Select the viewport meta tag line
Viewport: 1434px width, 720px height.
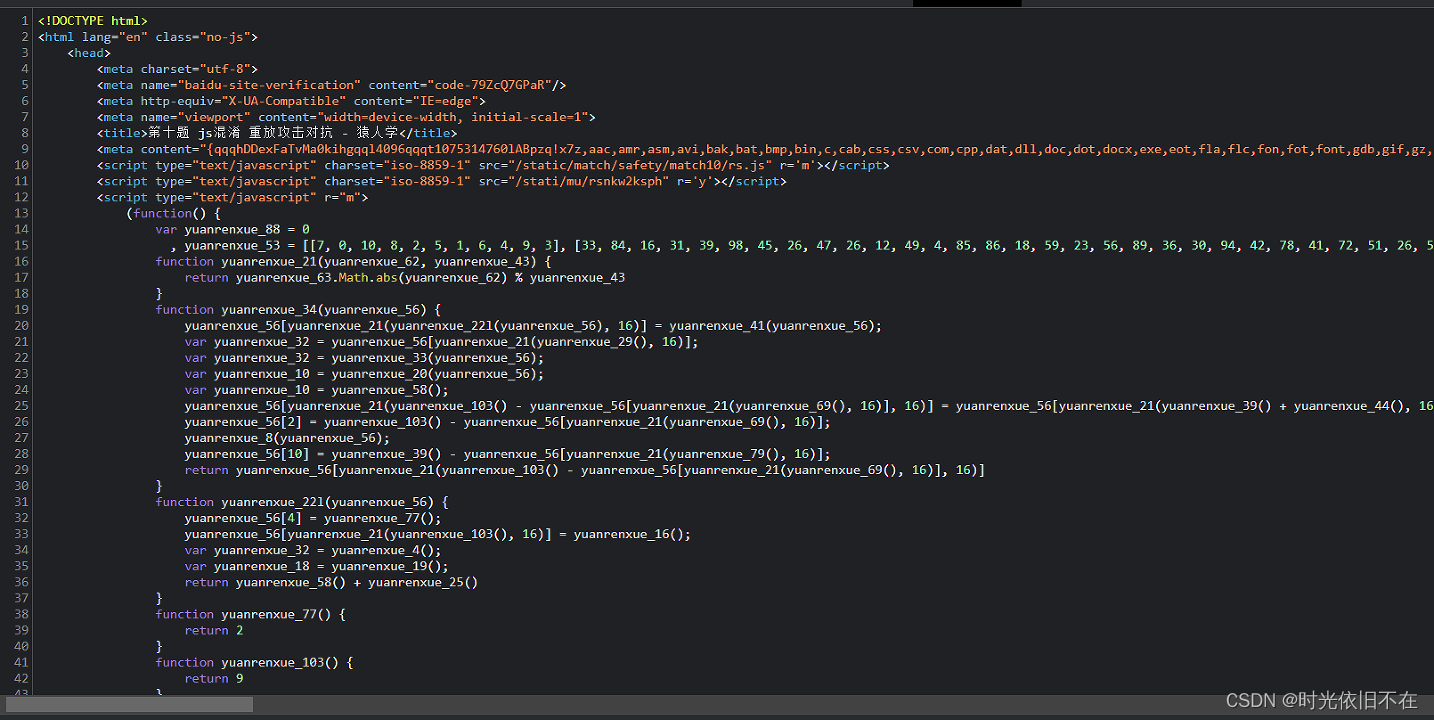click(346, 117)
